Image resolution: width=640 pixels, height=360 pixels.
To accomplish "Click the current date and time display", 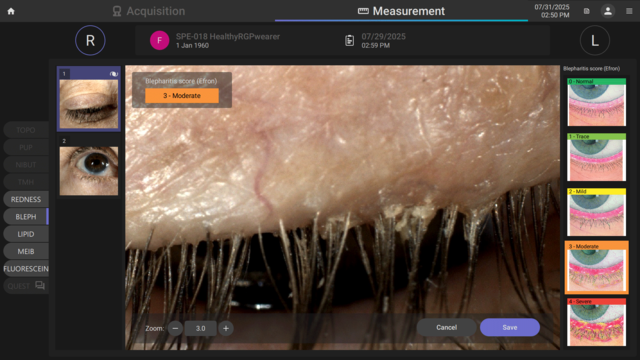I will click(552, 11).
